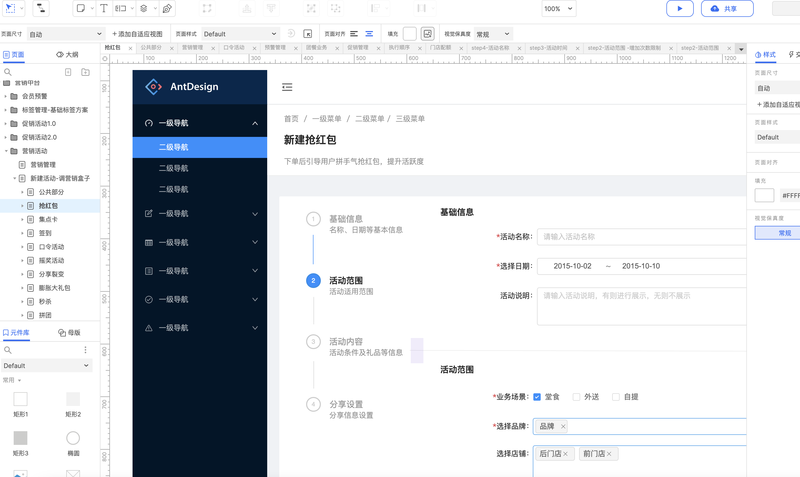Expand the 常用 library section
The width and height of the screenshot is (800, 477).
(12, 380)
